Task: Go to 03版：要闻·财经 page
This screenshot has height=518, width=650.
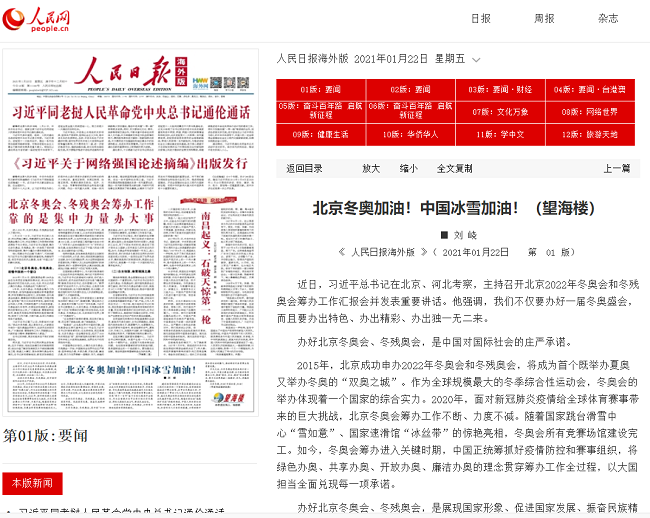Action: click(500, 90)
